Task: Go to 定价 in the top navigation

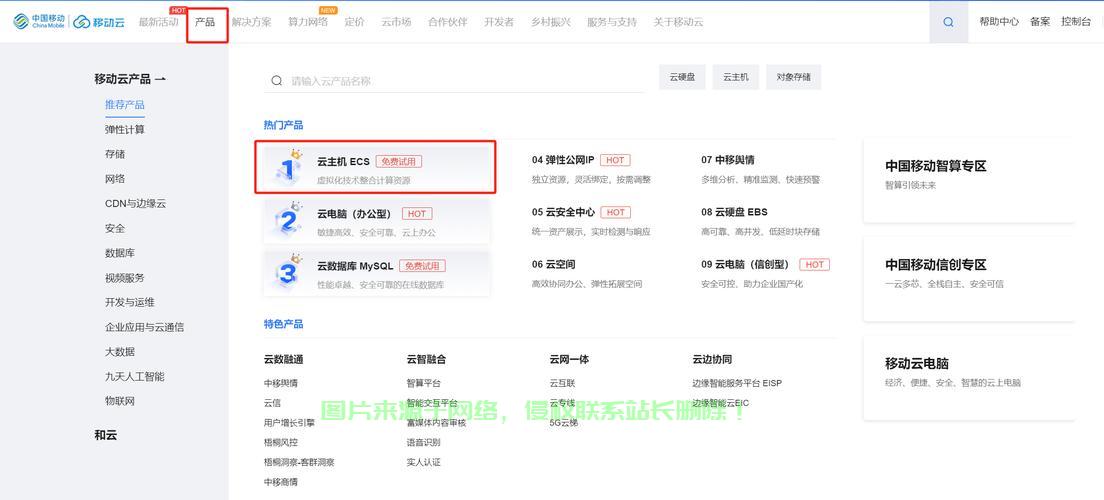Action: tap(354, 22)
